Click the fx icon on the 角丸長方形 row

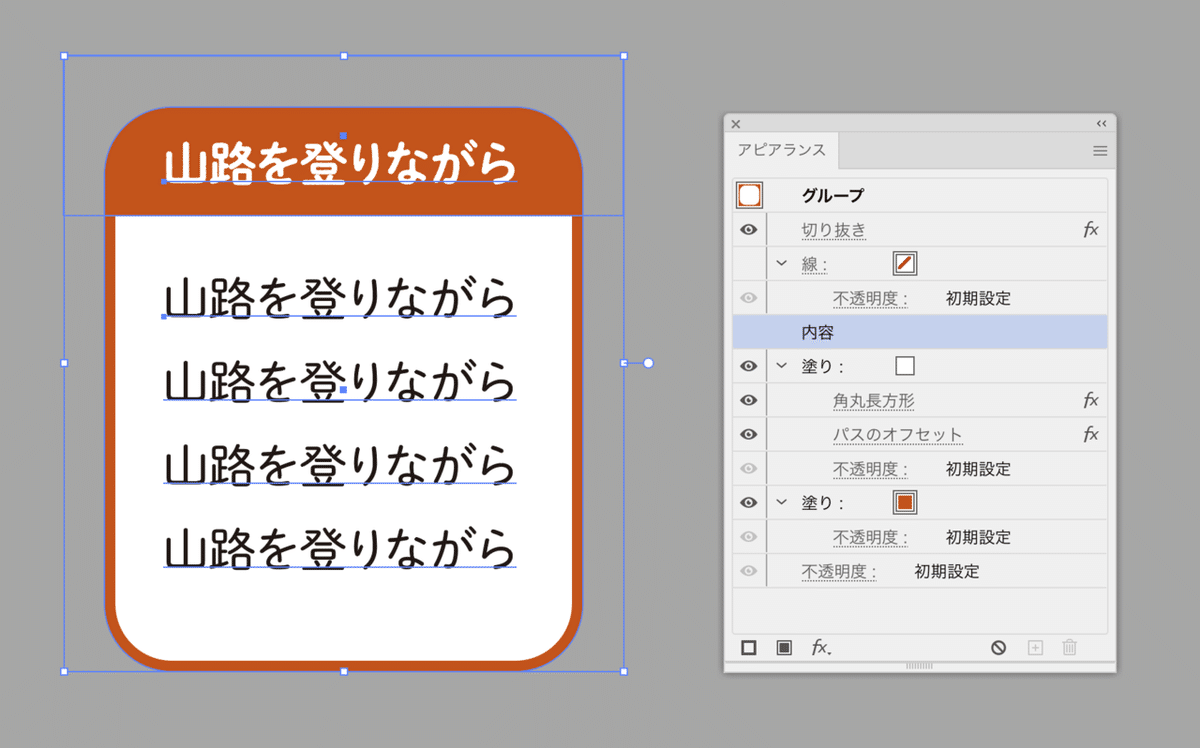click(1090, 400)
